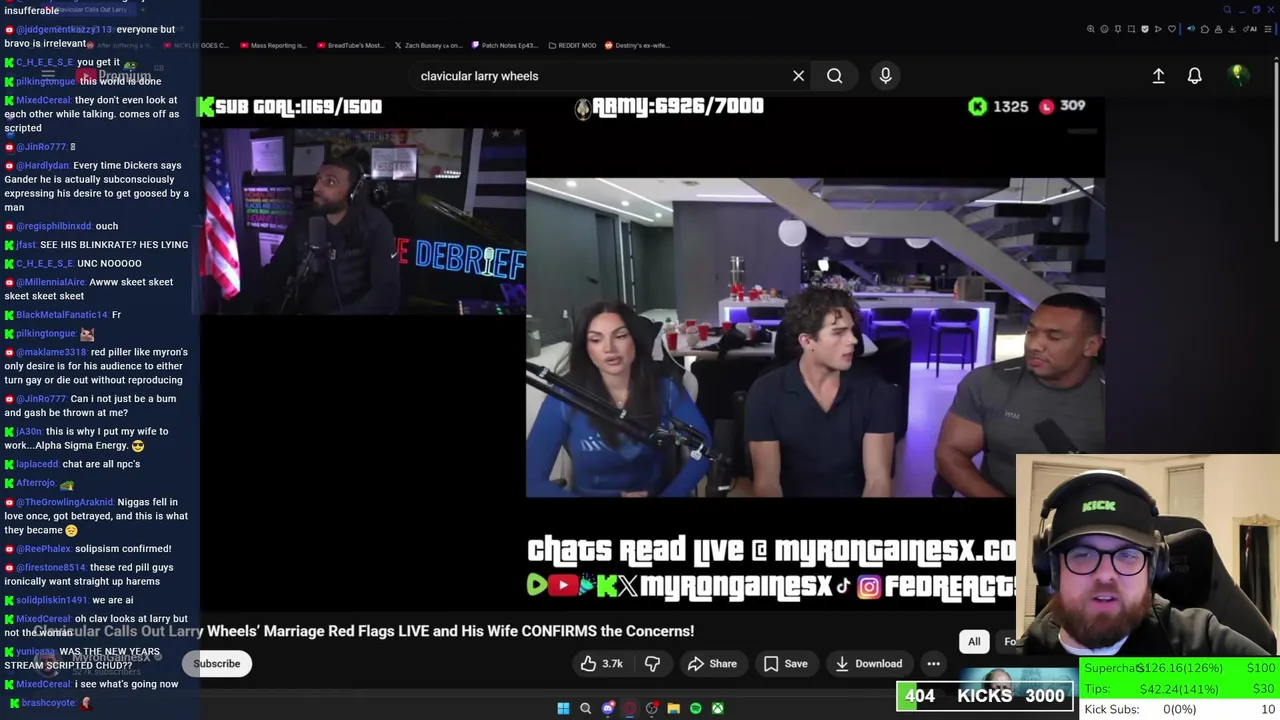
Task: Click chat username @Hardlydan
Action: [43, 165]
